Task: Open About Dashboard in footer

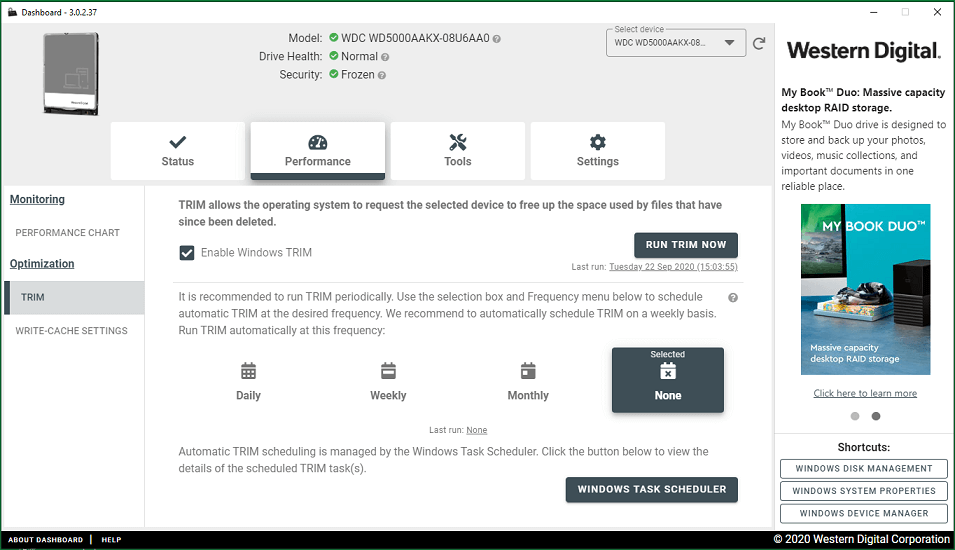Action: (46, 540)
